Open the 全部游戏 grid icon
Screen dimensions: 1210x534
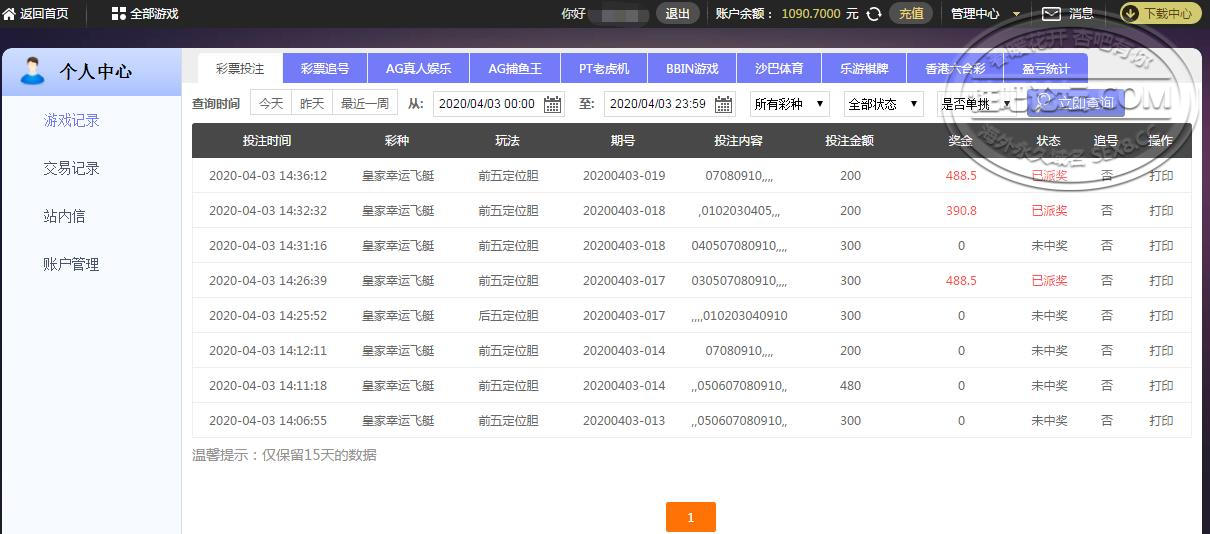point(119,14)
